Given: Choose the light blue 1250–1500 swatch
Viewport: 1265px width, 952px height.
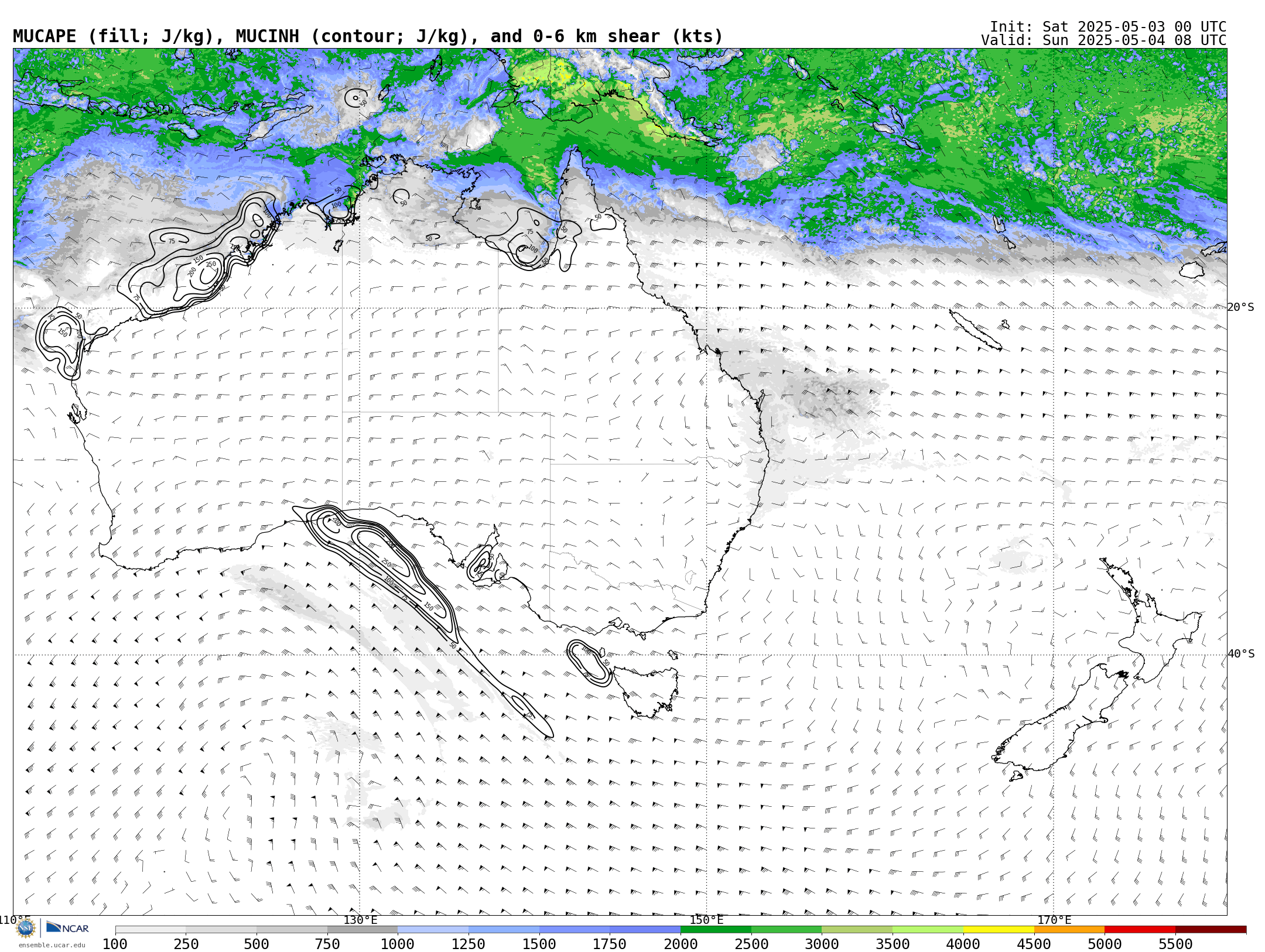Looking at the screenshot, I should [504, 930].
